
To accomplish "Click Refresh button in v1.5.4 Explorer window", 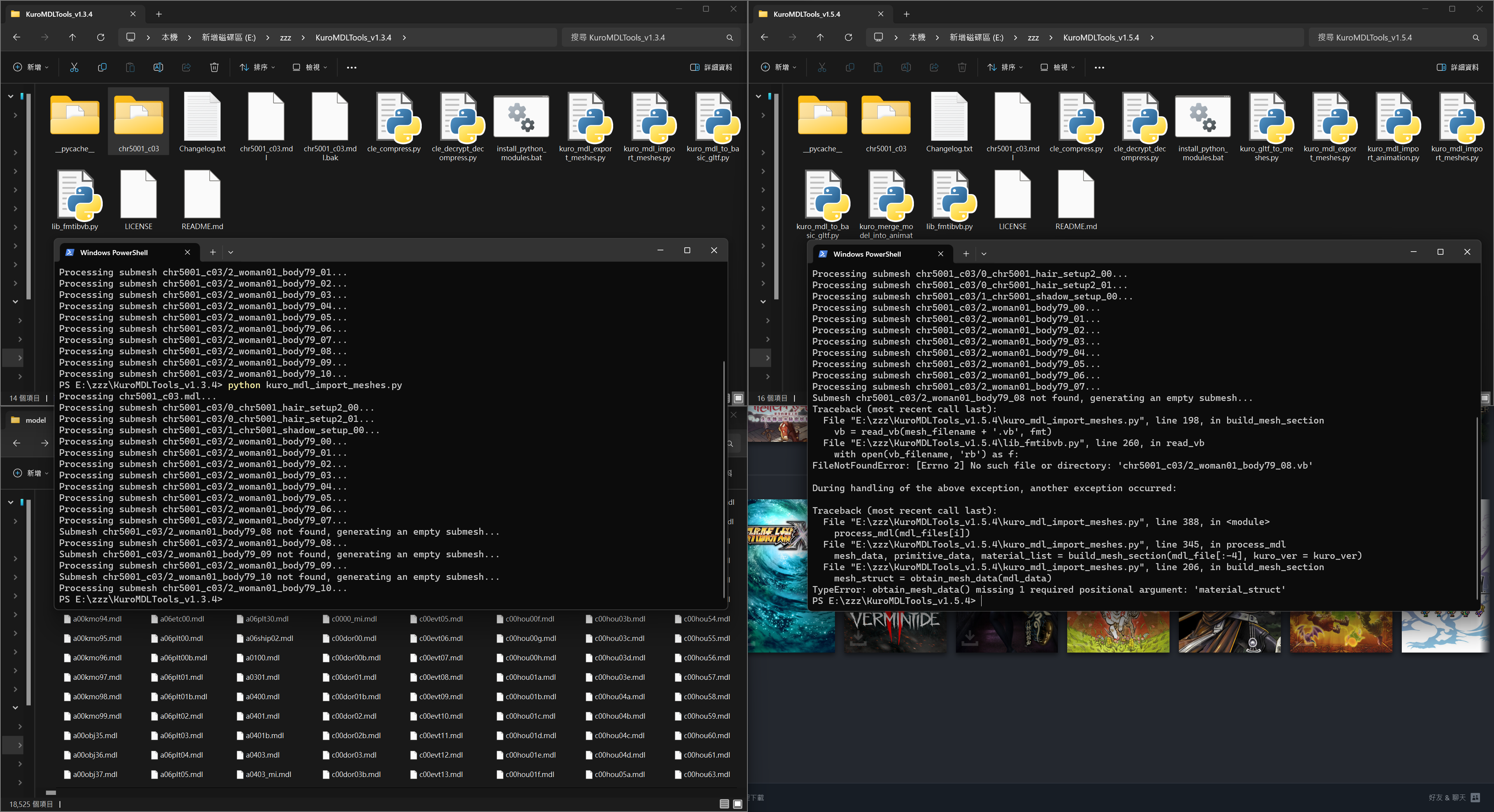I will click(848, 37).
